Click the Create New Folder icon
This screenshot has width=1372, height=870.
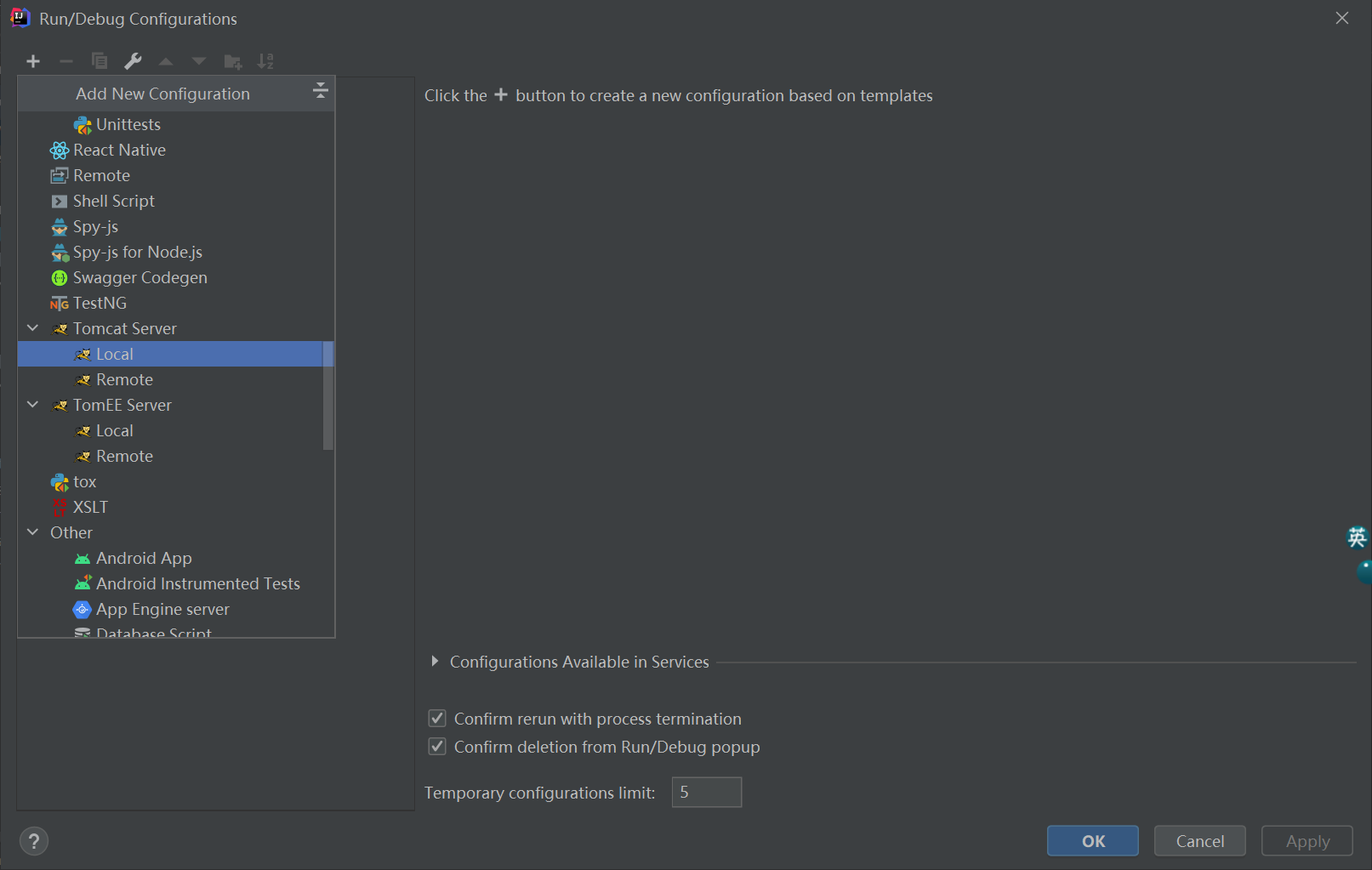232,61
